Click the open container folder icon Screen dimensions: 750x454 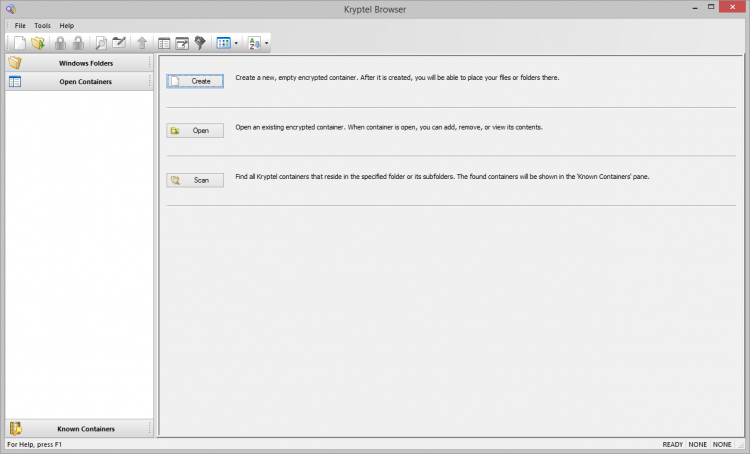[38, 43]
